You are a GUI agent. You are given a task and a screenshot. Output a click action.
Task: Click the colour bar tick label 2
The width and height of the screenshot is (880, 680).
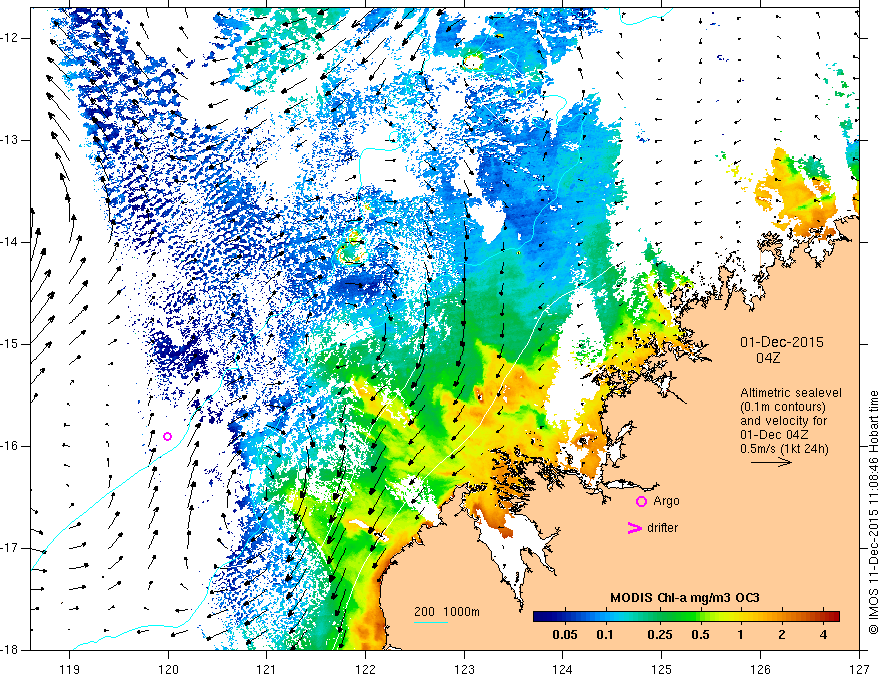[x=782, y=635]
